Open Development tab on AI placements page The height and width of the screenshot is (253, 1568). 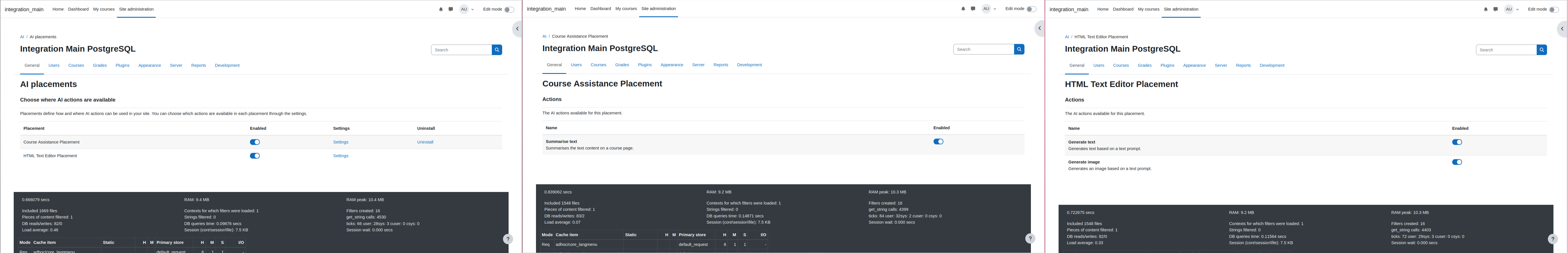click(227, 65)
